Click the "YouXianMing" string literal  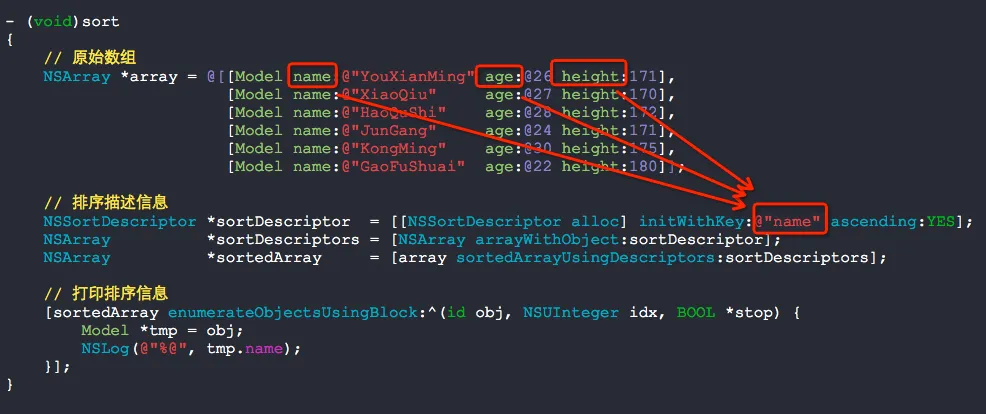408,77
